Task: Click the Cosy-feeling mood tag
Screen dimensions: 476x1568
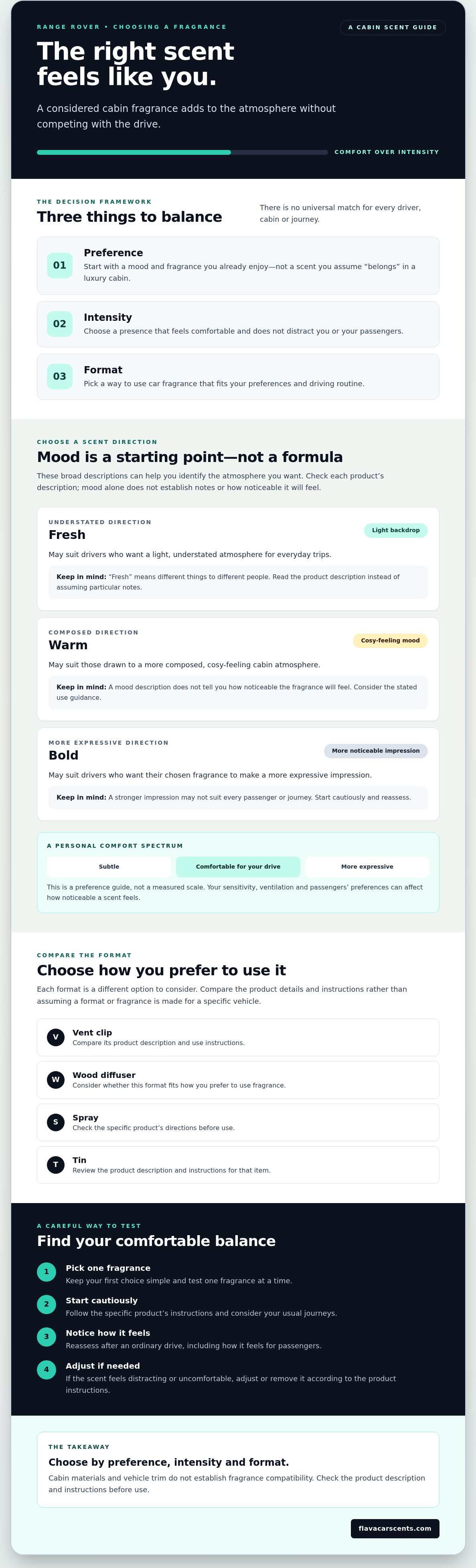Action: coord(390,640)
